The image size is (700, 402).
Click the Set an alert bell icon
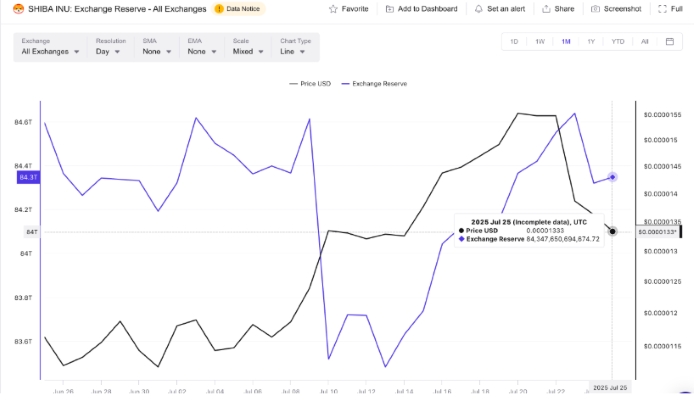[479, 9]
